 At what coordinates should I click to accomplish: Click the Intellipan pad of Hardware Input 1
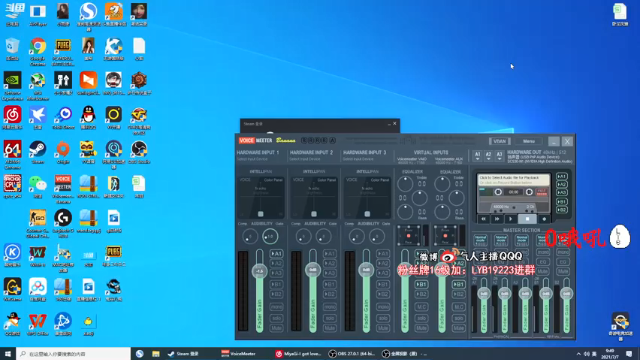tap(260, 198)
